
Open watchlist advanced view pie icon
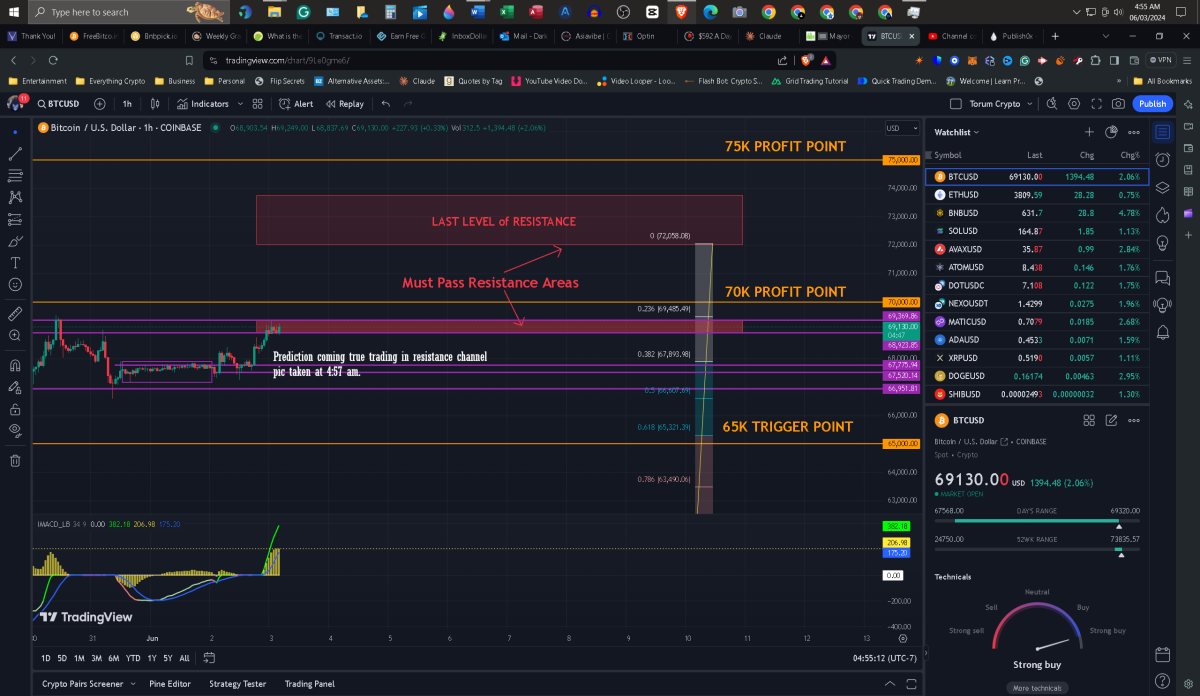(1111, 132)
